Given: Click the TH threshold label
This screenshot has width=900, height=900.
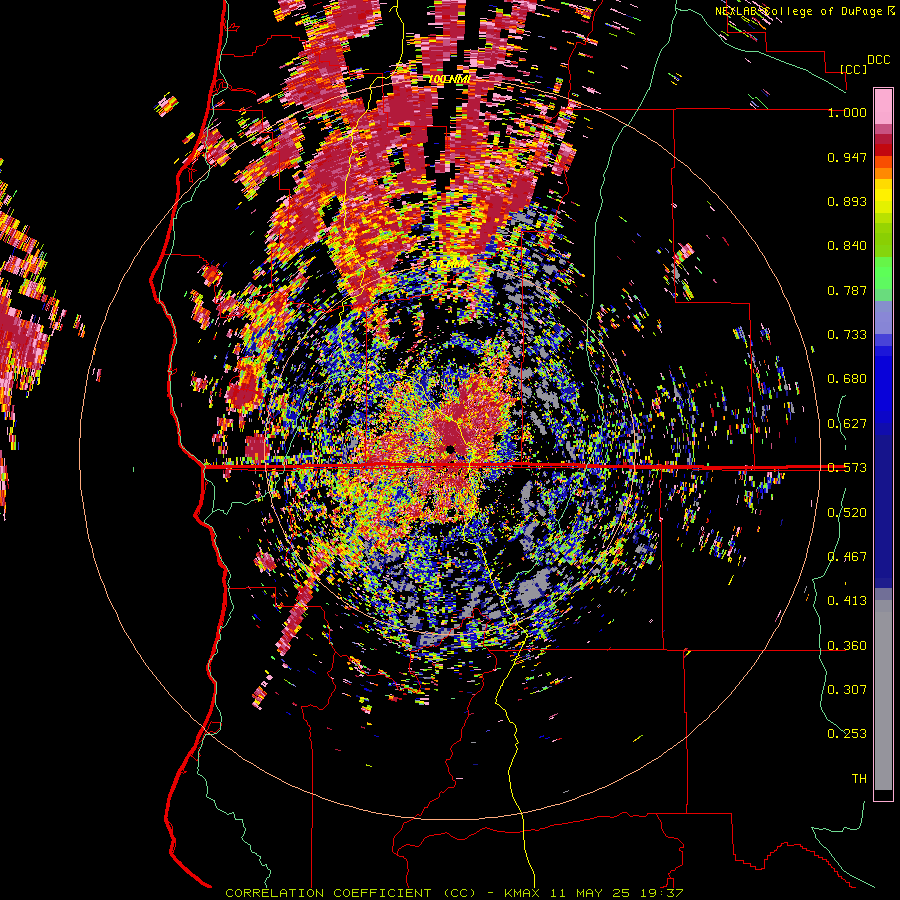Looking at the screenshot, I should 859,778.
